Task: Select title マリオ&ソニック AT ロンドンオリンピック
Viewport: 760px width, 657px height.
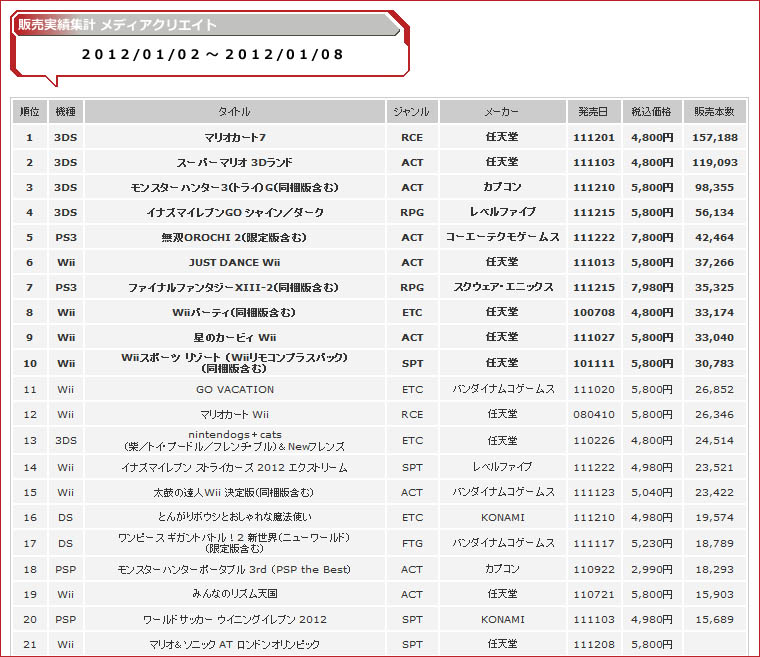Action: pos(235,644)
